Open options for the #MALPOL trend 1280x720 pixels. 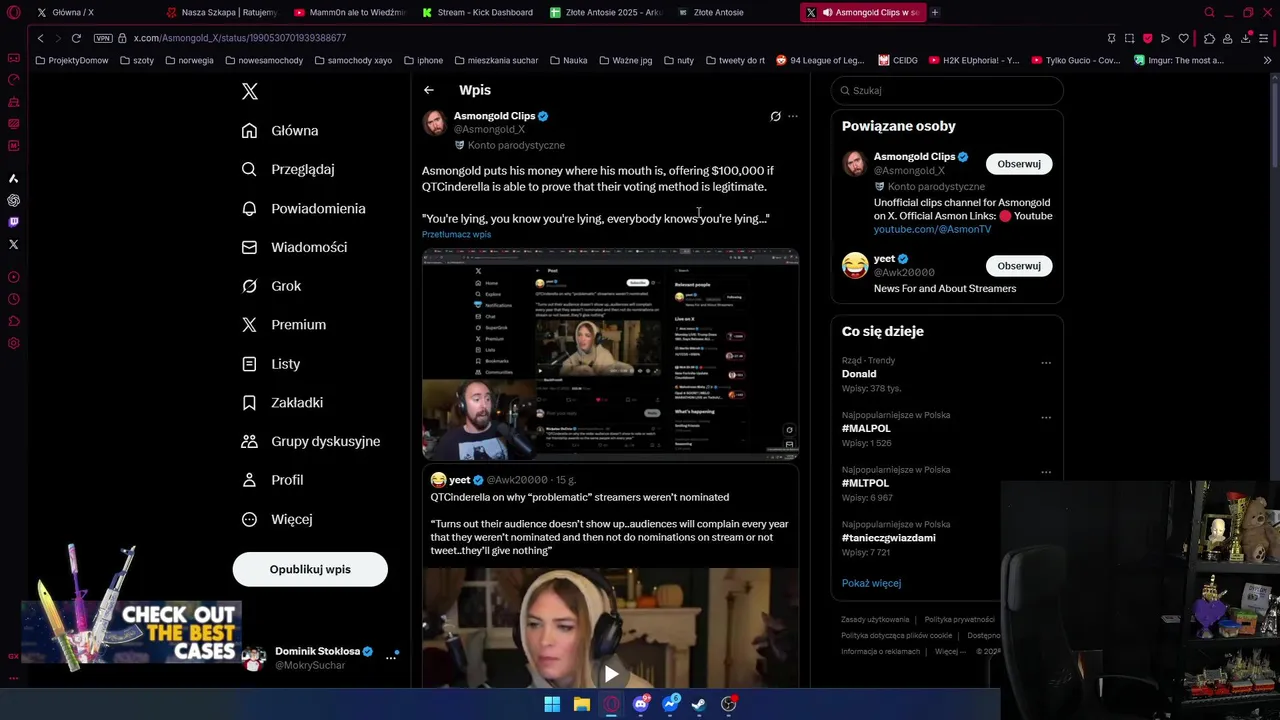pos(1046,417)
